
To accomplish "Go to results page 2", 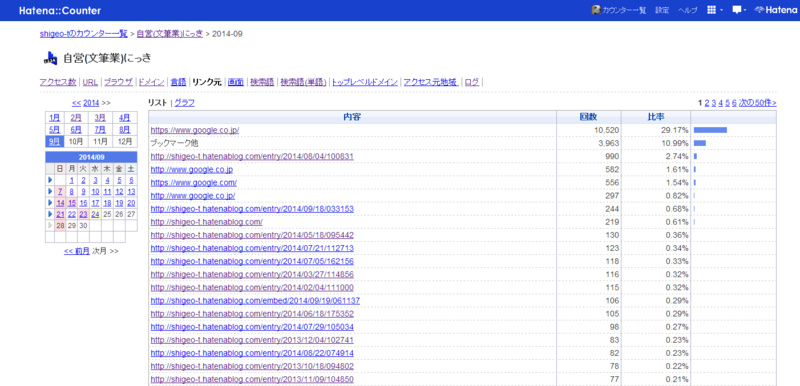I will [x=707, y=103].
